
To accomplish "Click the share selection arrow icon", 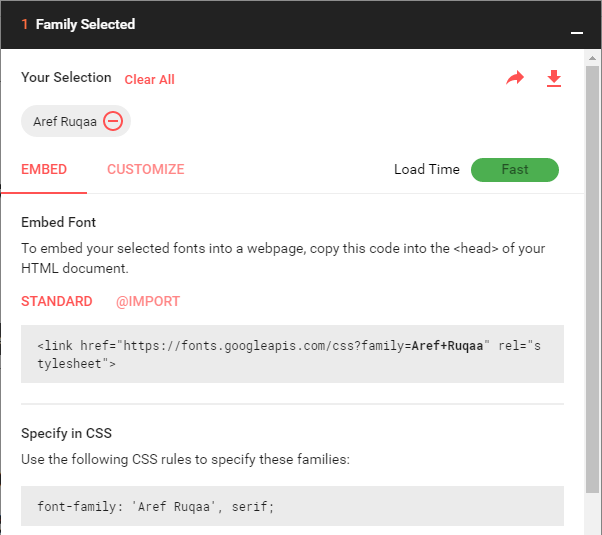I will pos(515,78).
